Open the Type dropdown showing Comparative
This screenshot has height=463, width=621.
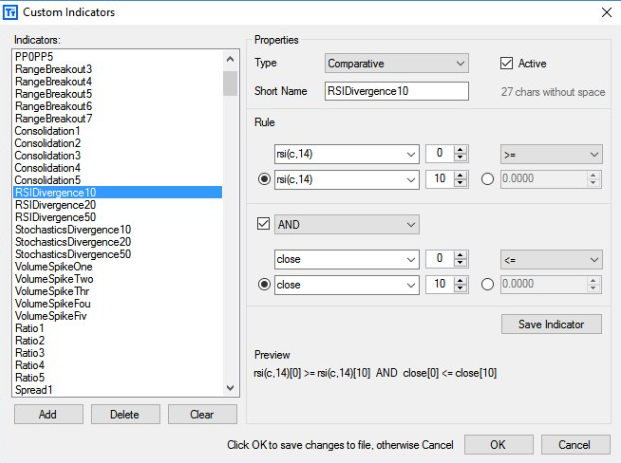(x=396, y=63)
